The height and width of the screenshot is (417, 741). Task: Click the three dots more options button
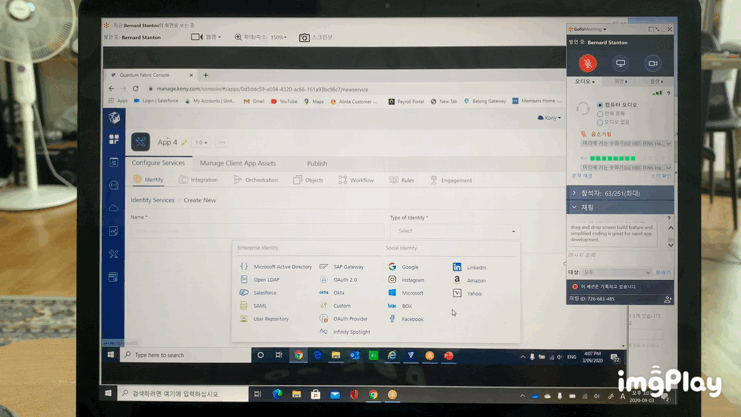coord(221,142)
